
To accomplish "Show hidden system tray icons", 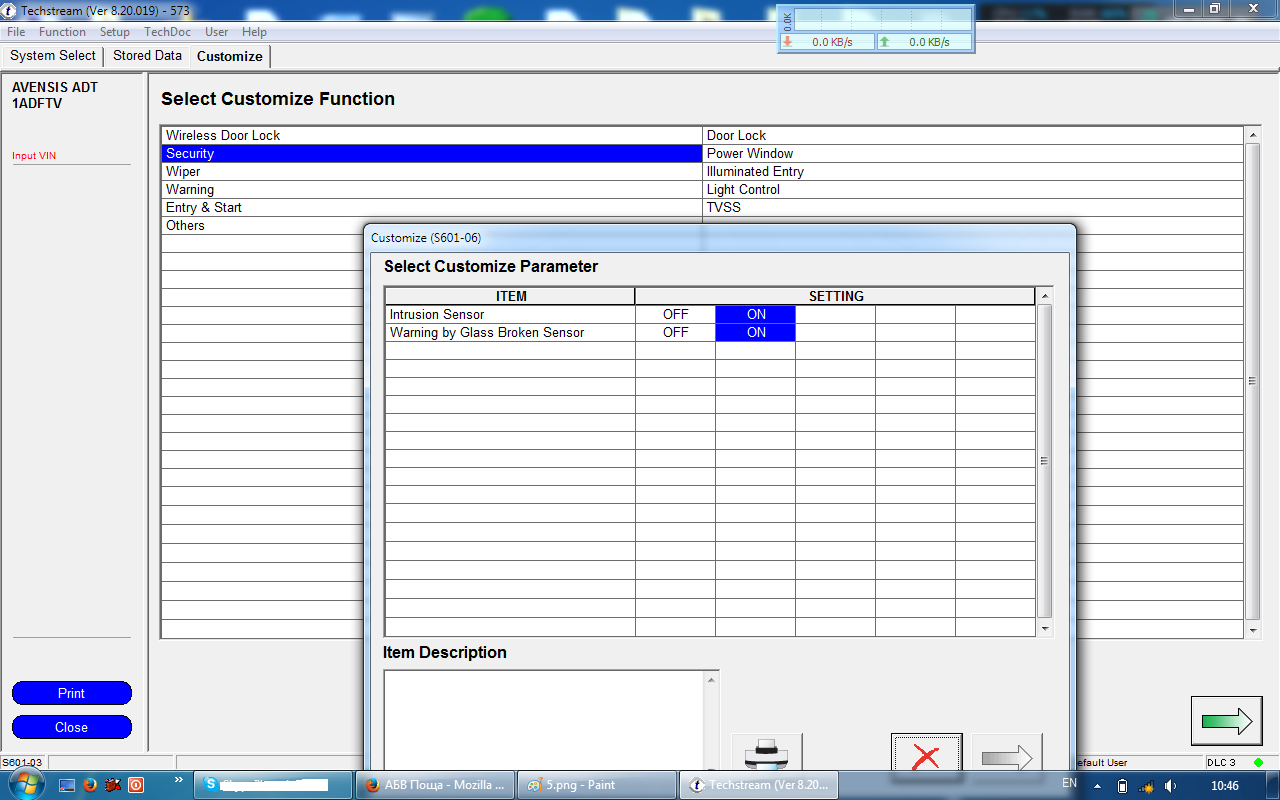I will pos(1097,786).
